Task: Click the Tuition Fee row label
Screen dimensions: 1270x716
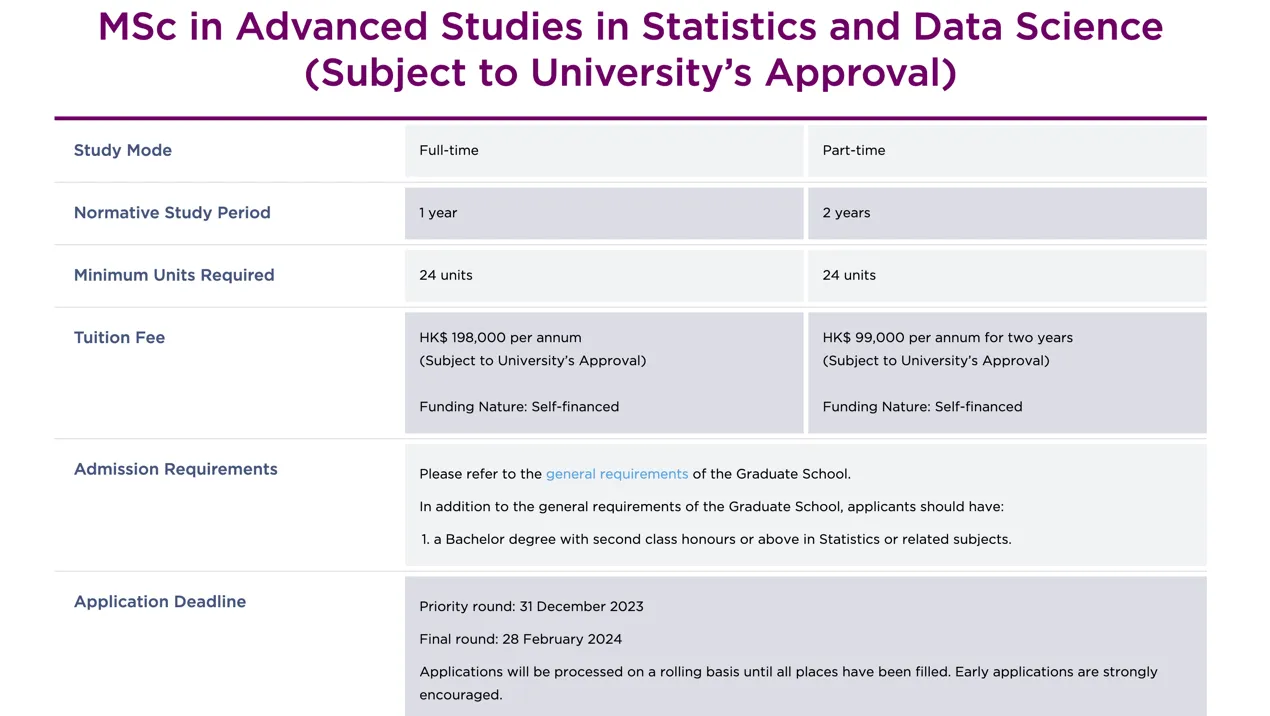Action: (119, 337)
